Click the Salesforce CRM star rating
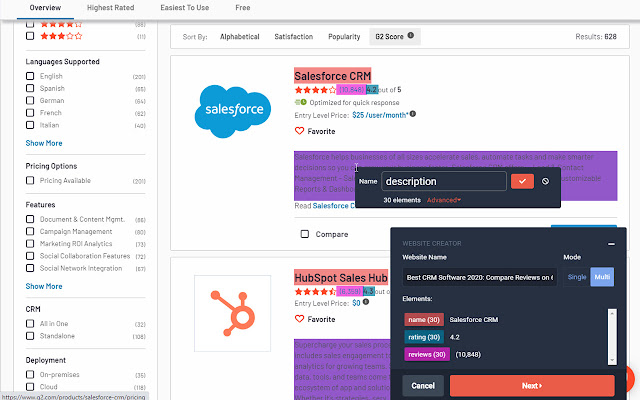This screenshot has height=400, width=640. tap(315, 90)
